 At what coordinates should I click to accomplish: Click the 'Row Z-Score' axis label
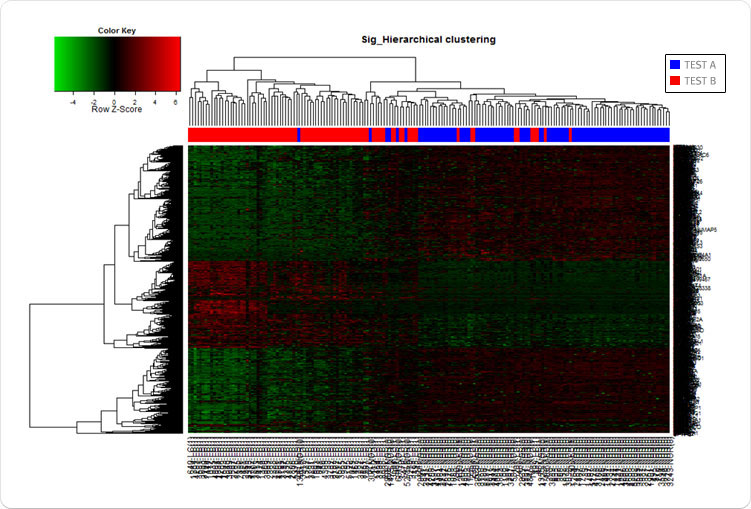click(x=117, y=109)
